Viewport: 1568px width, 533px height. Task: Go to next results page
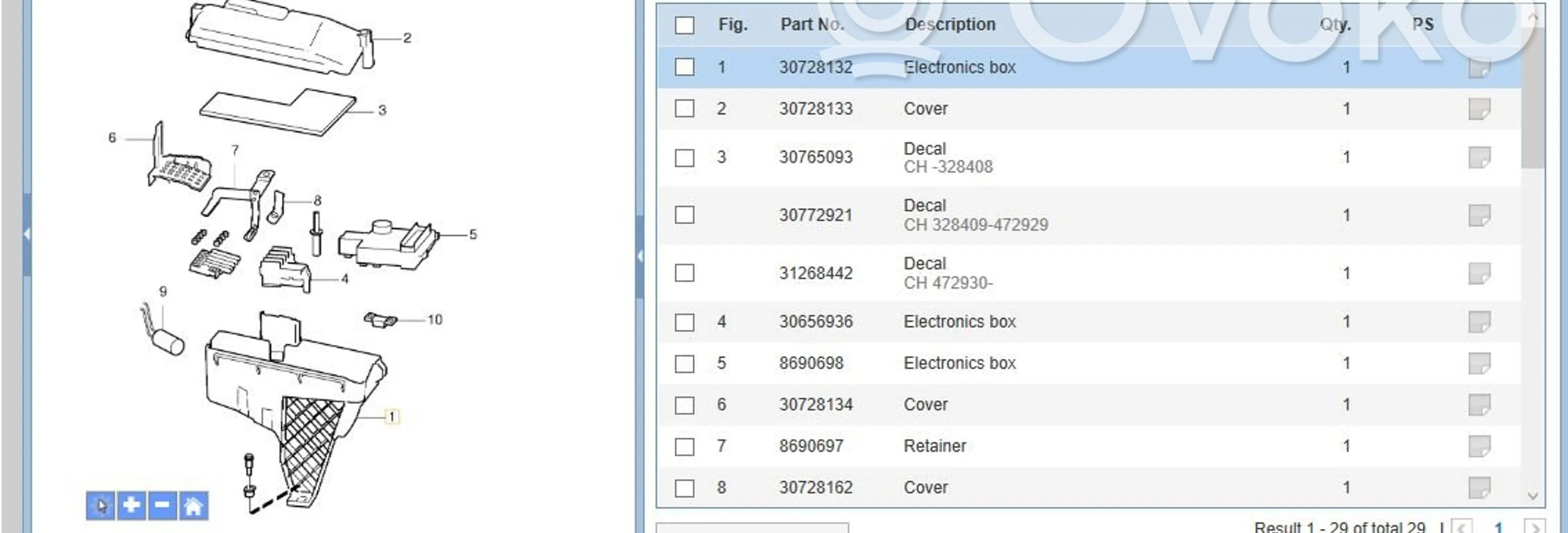[1535, 527]
